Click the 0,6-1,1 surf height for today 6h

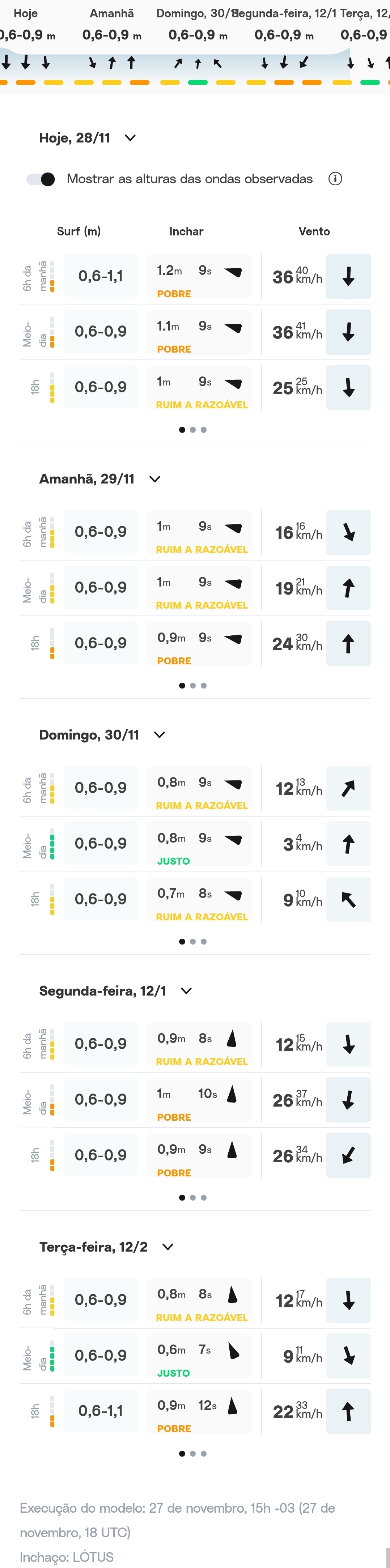101,276
